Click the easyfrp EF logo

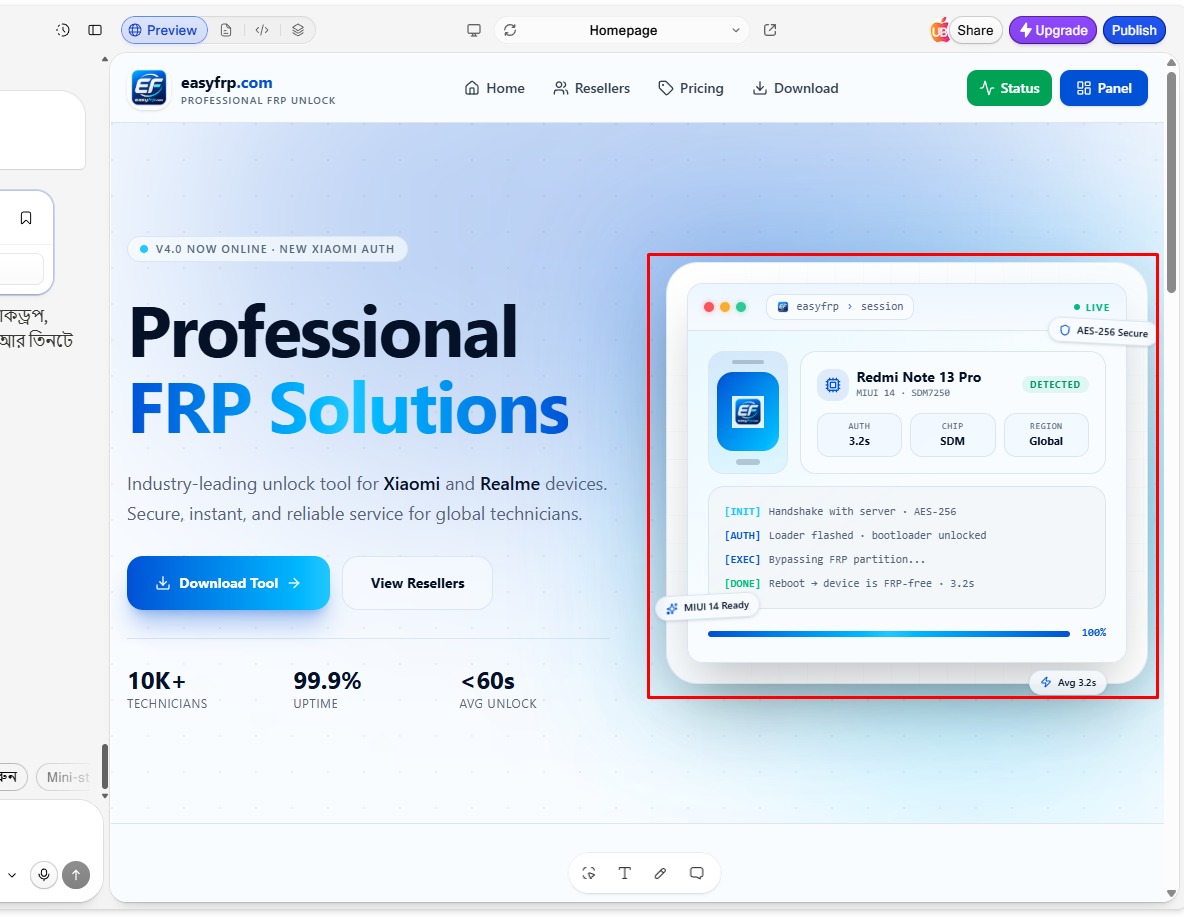click(149, 89)
